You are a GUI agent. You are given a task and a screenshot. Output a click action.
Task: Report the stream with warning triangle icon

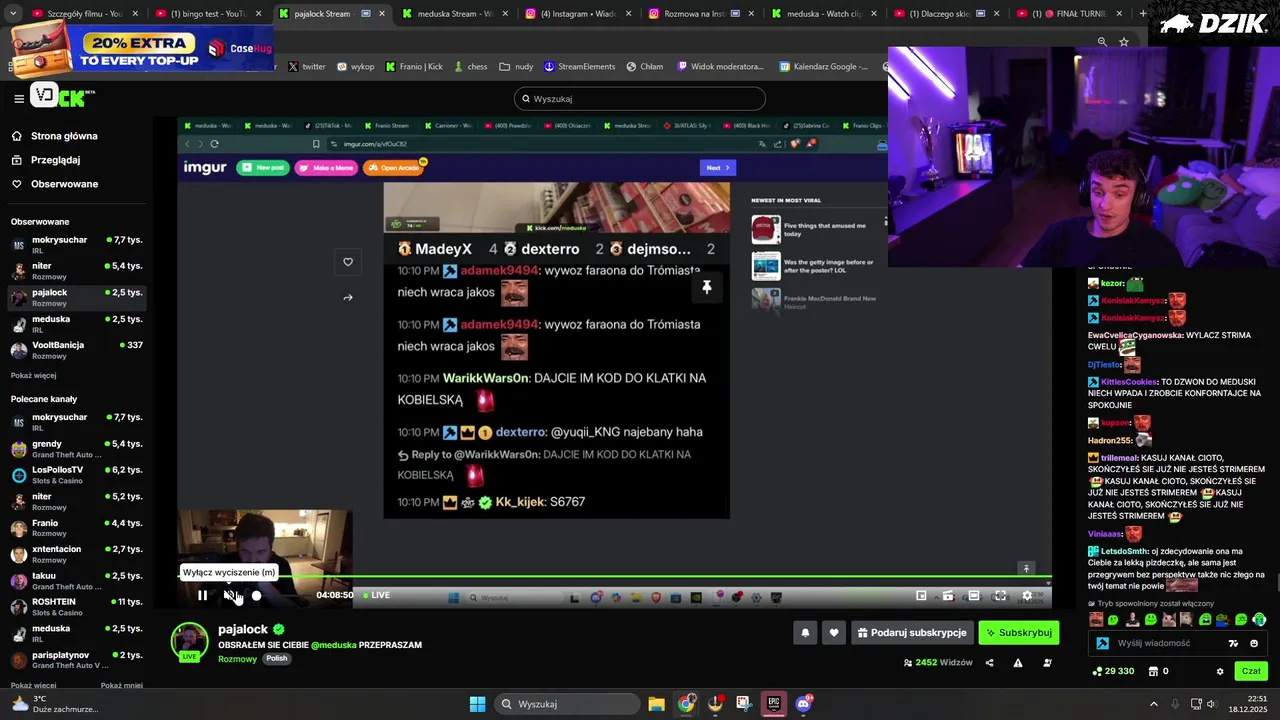[1018, 662]
